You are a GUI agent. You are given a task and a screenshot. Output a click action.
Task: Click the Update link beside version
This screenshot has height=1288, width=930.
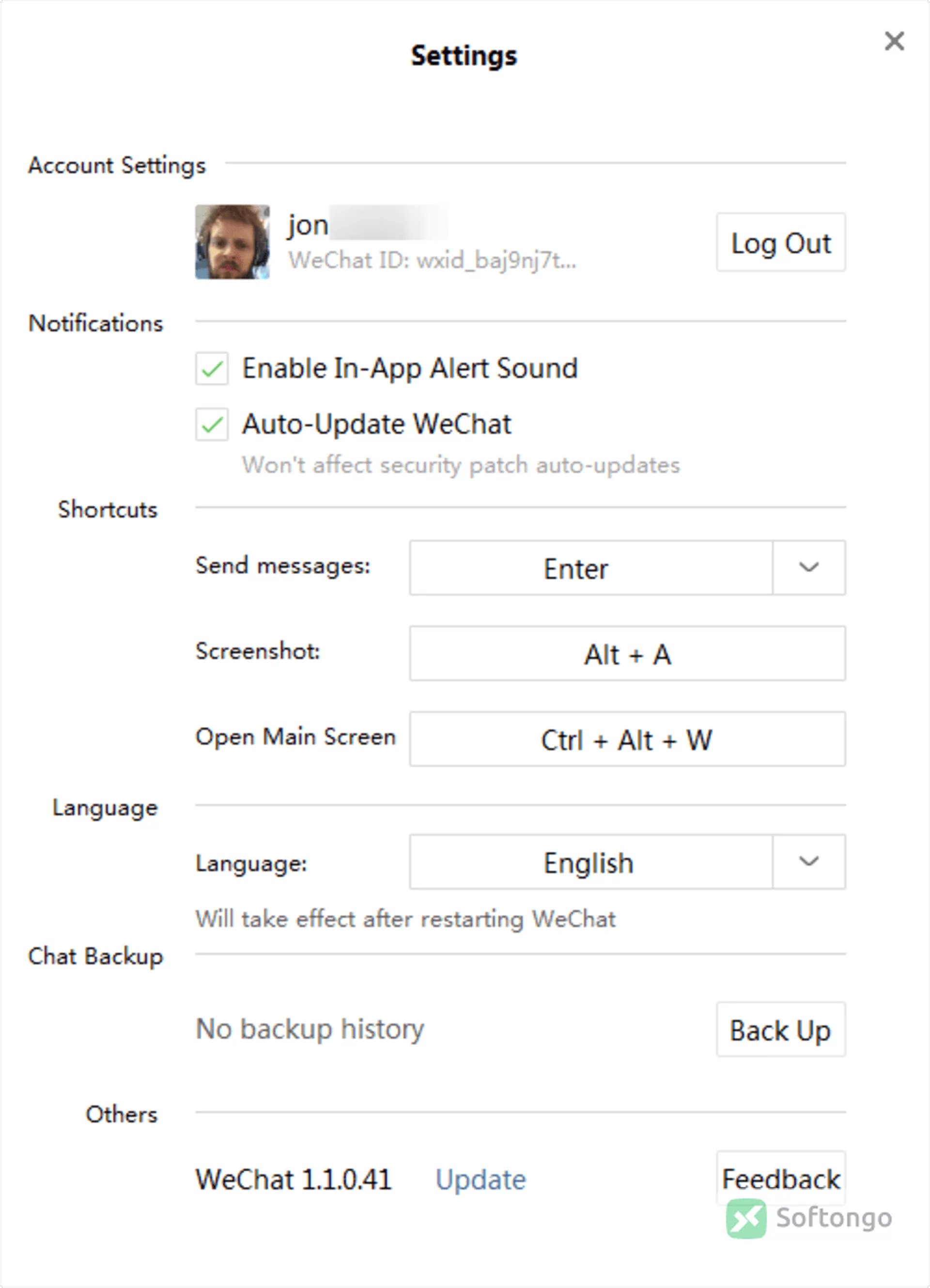481,1179
